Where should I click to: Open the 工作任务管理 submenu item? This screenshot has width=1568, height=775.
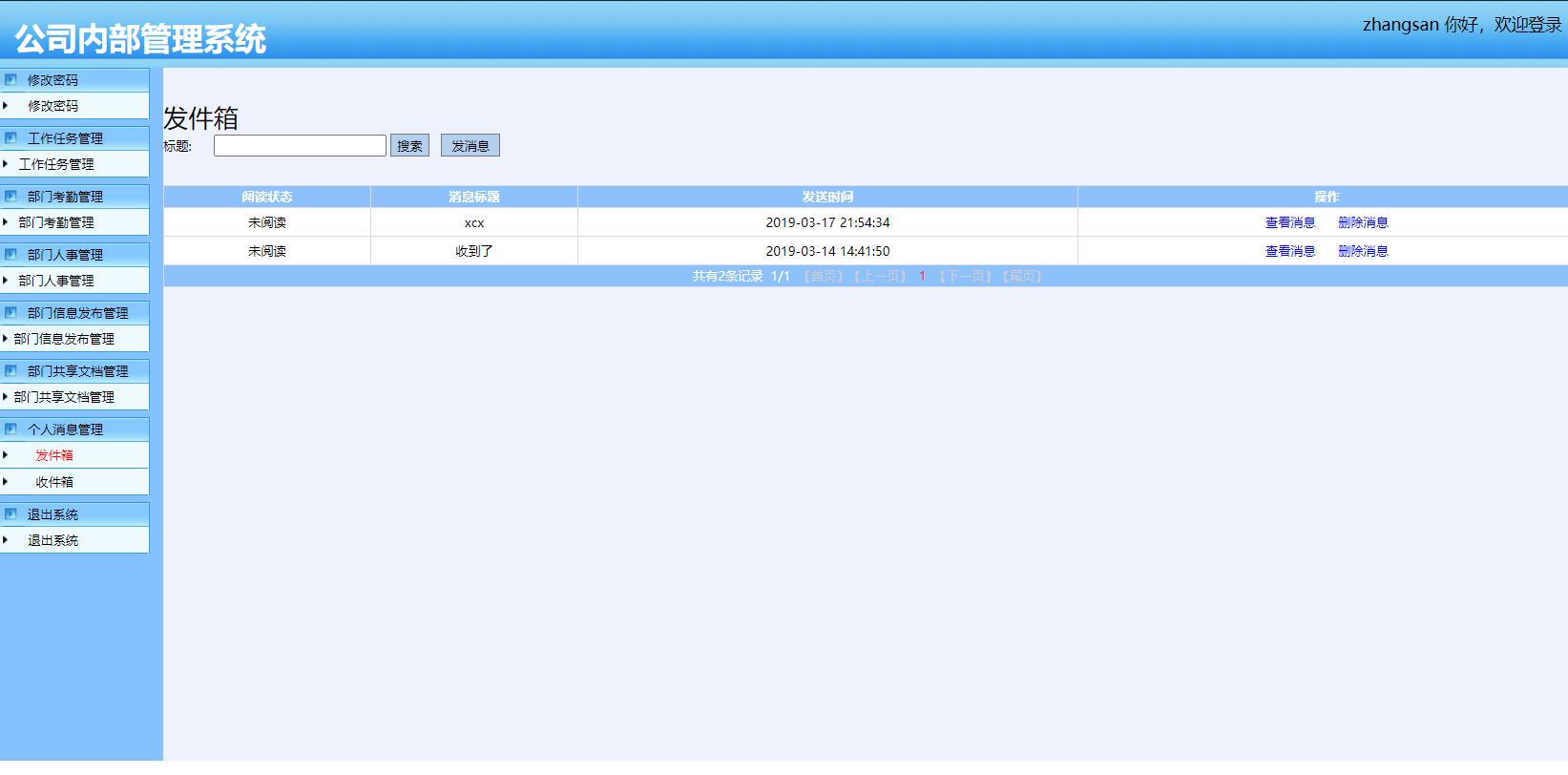pos(56,164)
